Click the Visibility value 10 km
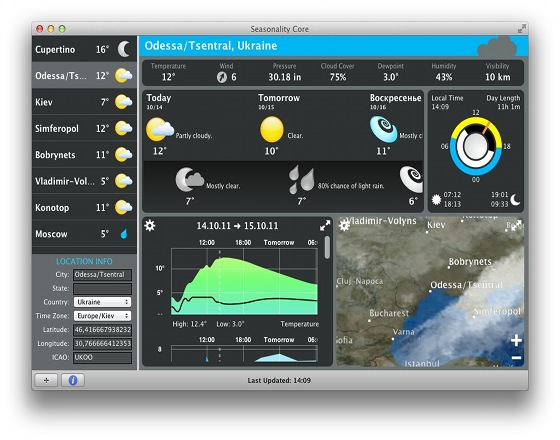This screenshot has height=440, width=560. pyautogui.click(x=498, y=77)
